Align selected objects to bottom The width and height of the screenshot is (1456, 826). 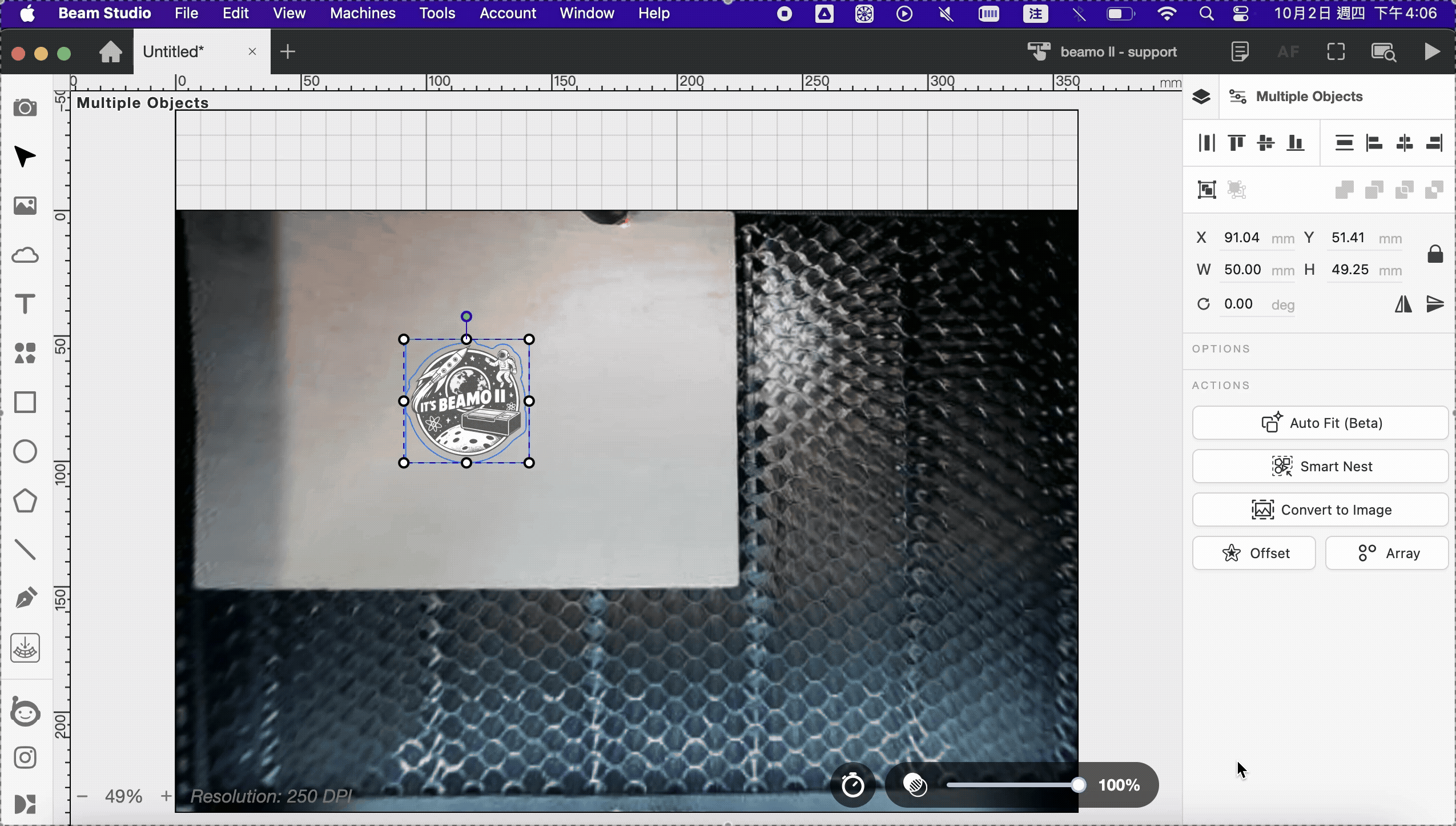tap(1296, 143)
